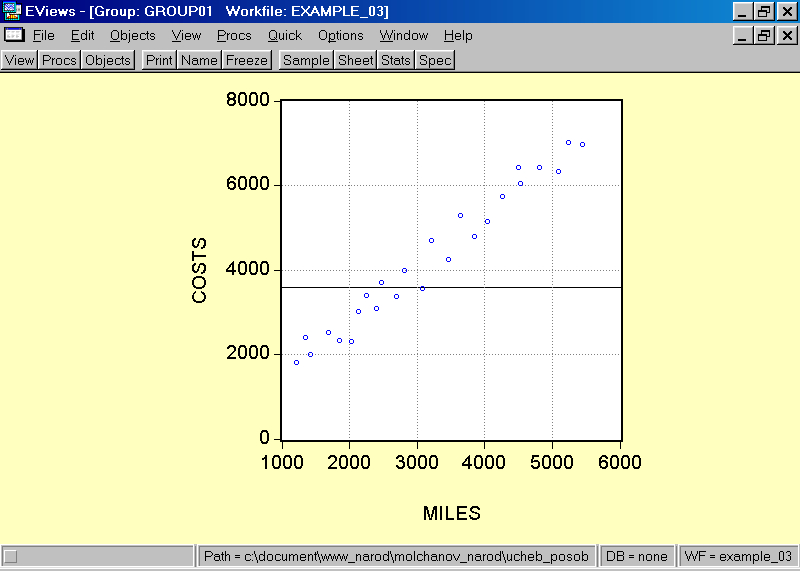Open the File menu

pos(43,36)
